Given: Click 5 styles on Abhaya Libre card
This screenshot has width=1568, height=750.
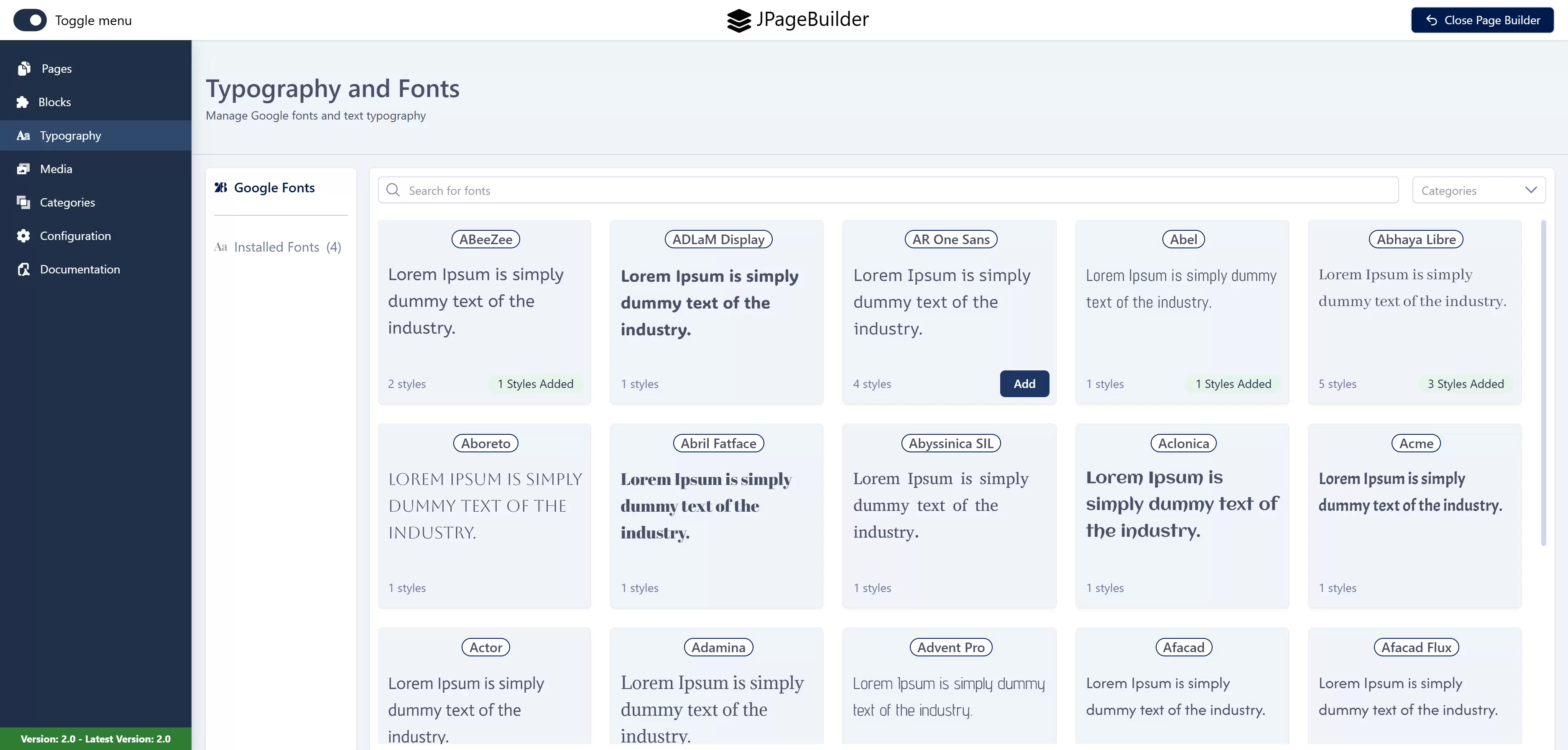Looking at the screenshot, I should tap(1337, 384).
